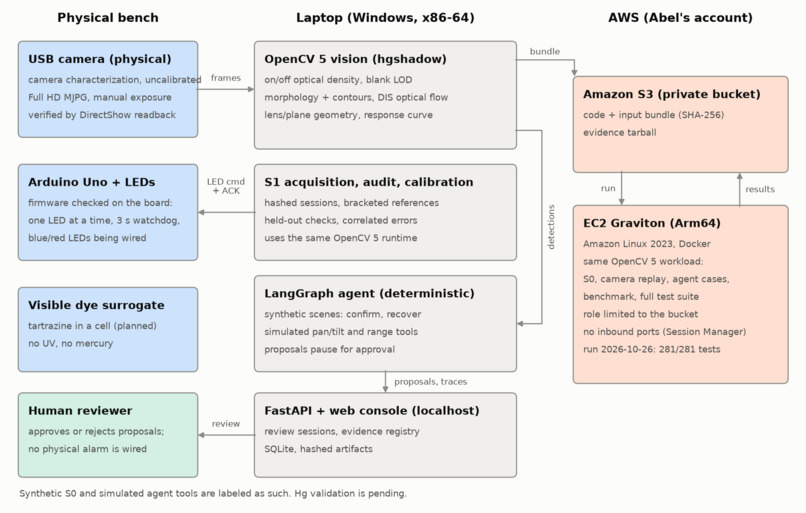Click the 'AWS (Abel's account)' column heading
This screenshot has width=806, height=513.
[x=680, y=17]
